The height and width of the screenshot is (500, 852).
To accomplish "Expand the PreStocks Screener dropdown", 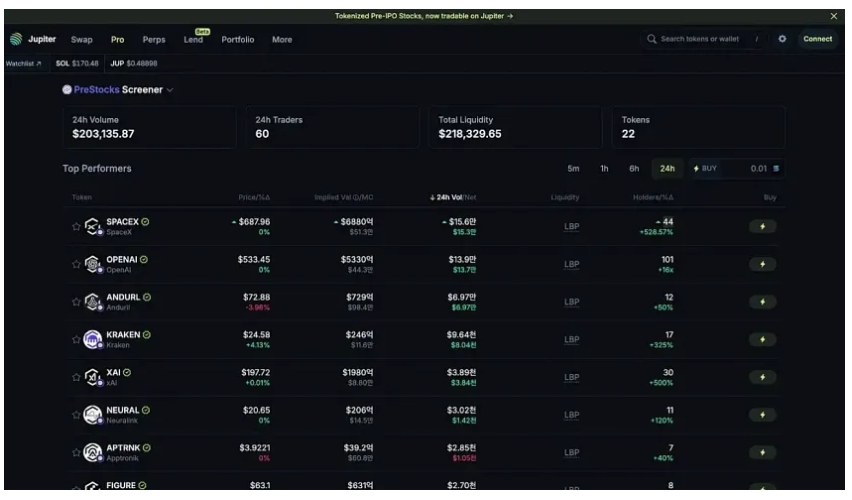I will click(170, 90).
